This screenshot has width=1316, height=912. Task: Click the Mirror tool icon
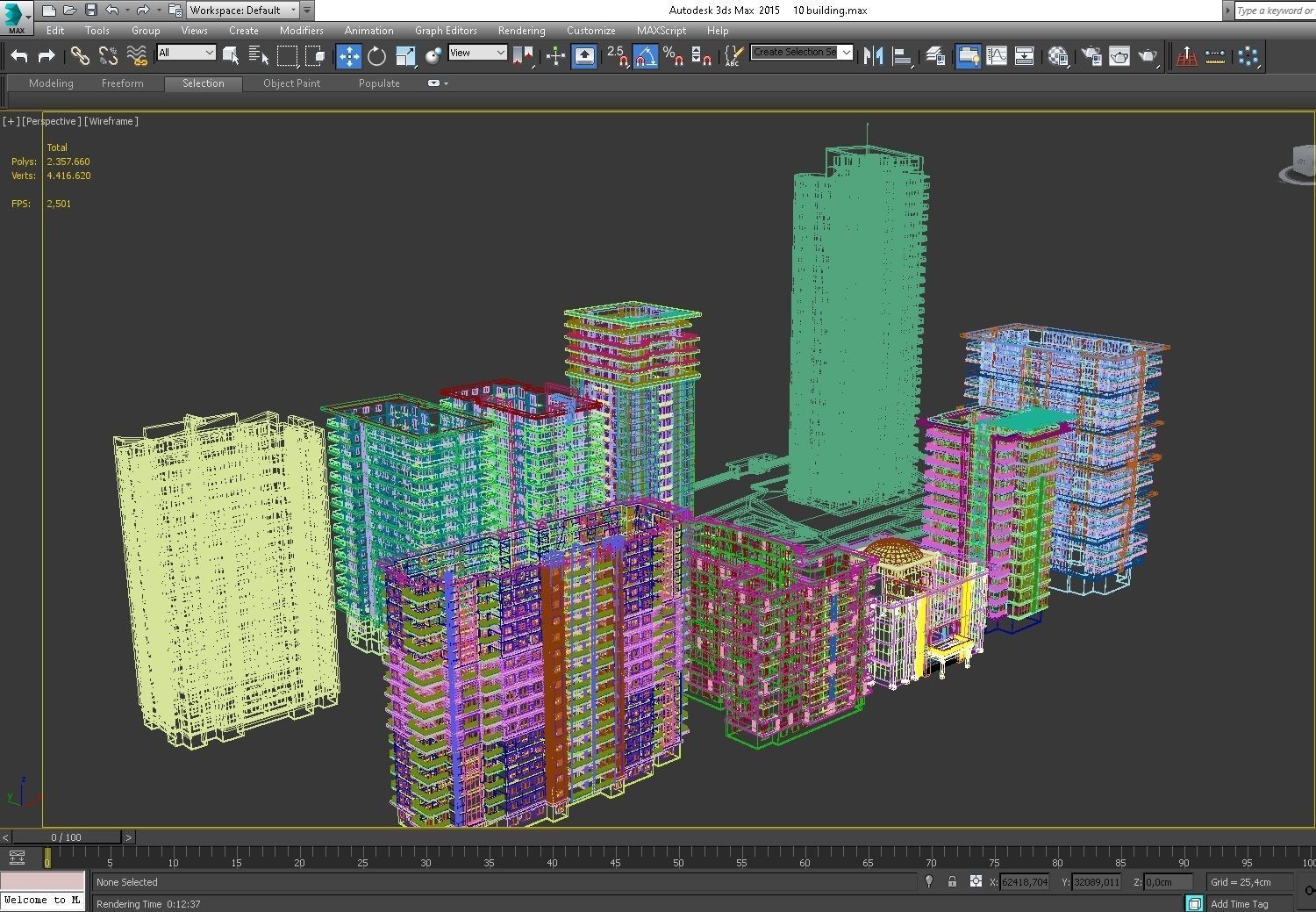click(x=874, y=56)
